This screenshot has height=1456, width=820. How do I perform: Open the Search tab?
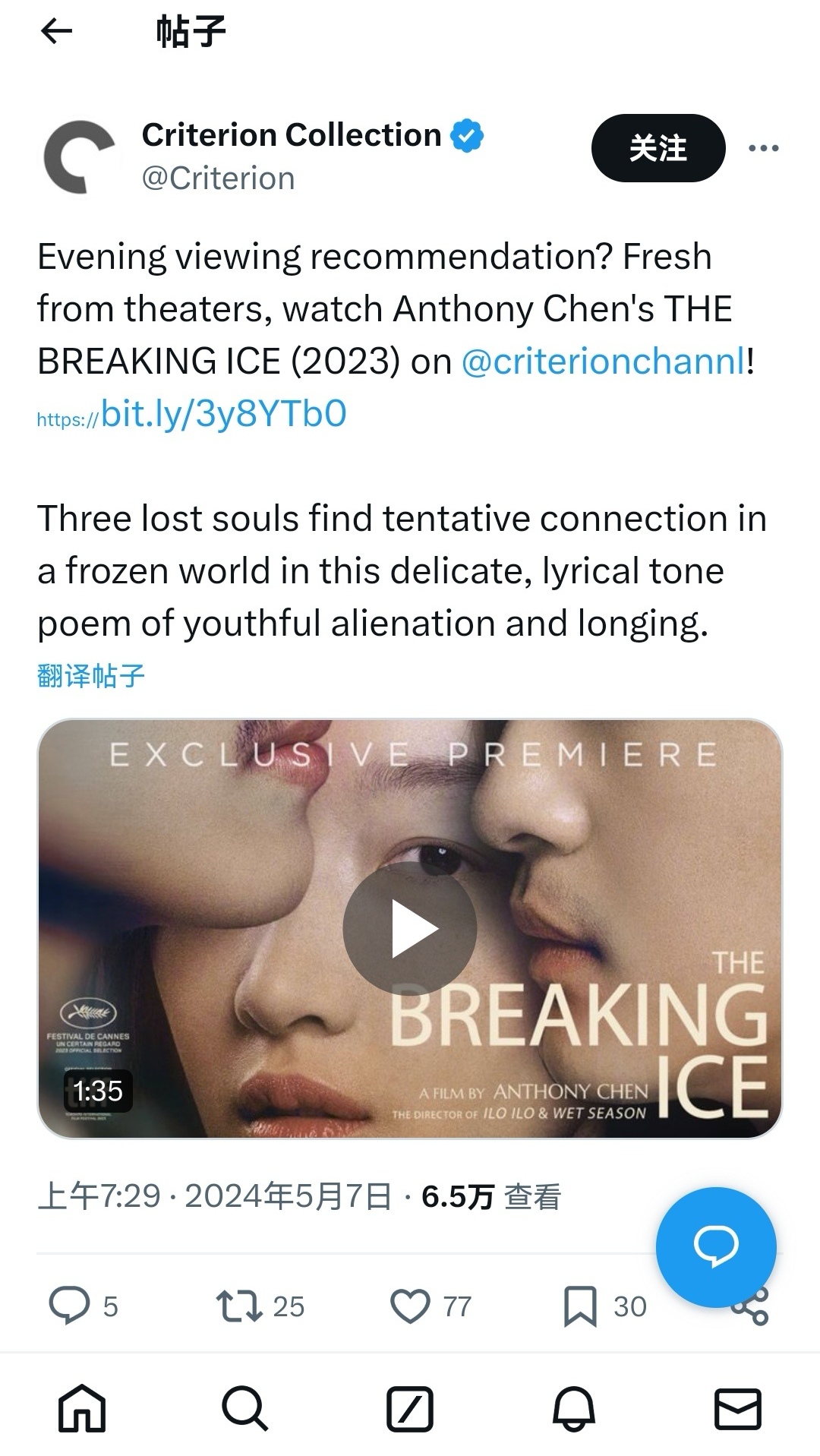[x=244, y=1409]
